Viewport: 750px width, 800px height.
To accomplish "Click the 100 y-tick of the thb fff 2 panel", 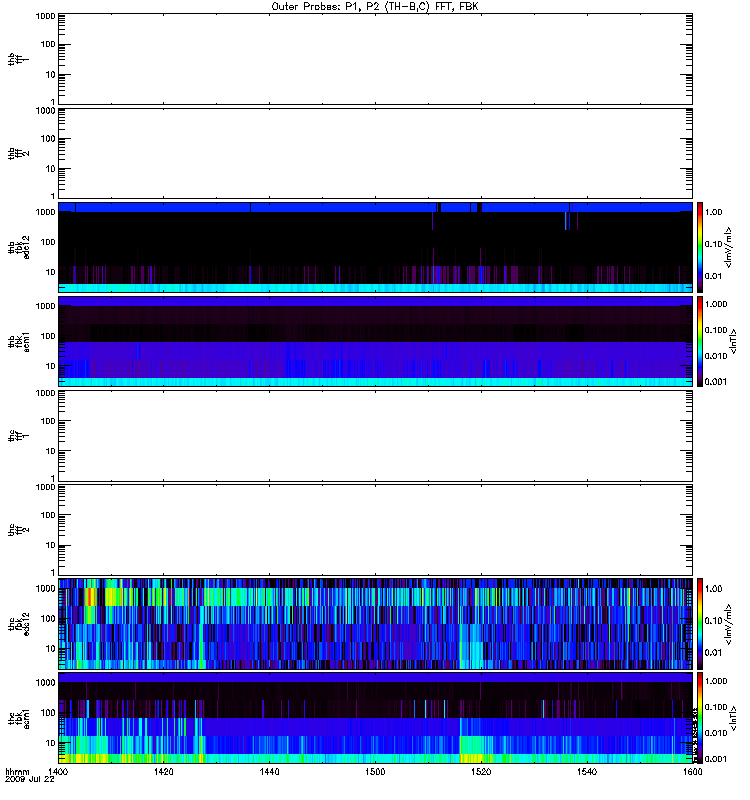I will tap(48, 139).
